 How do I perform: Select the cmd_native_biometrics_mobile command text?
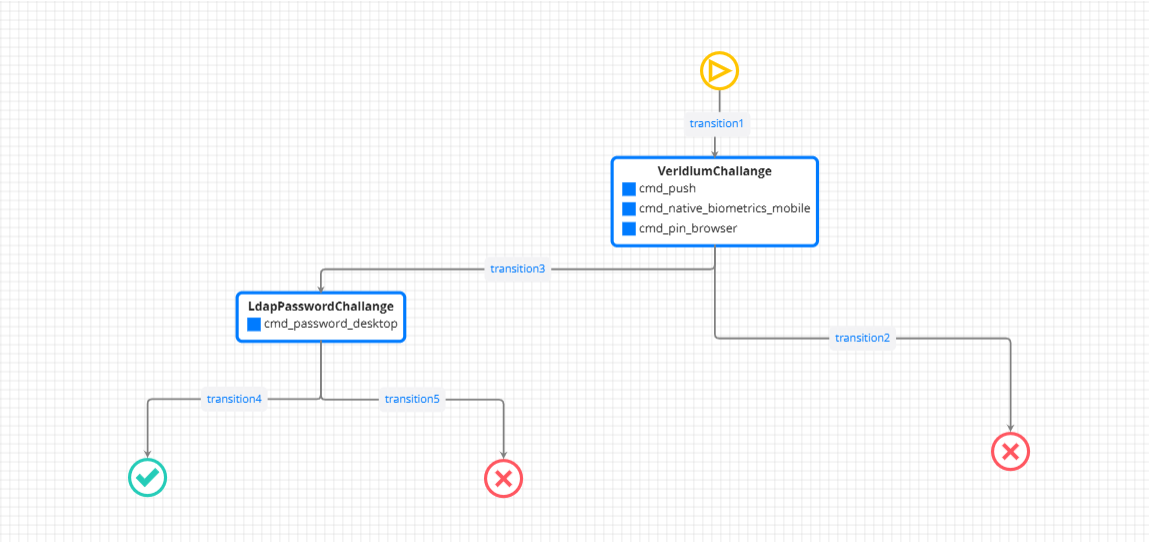point(724,209)
